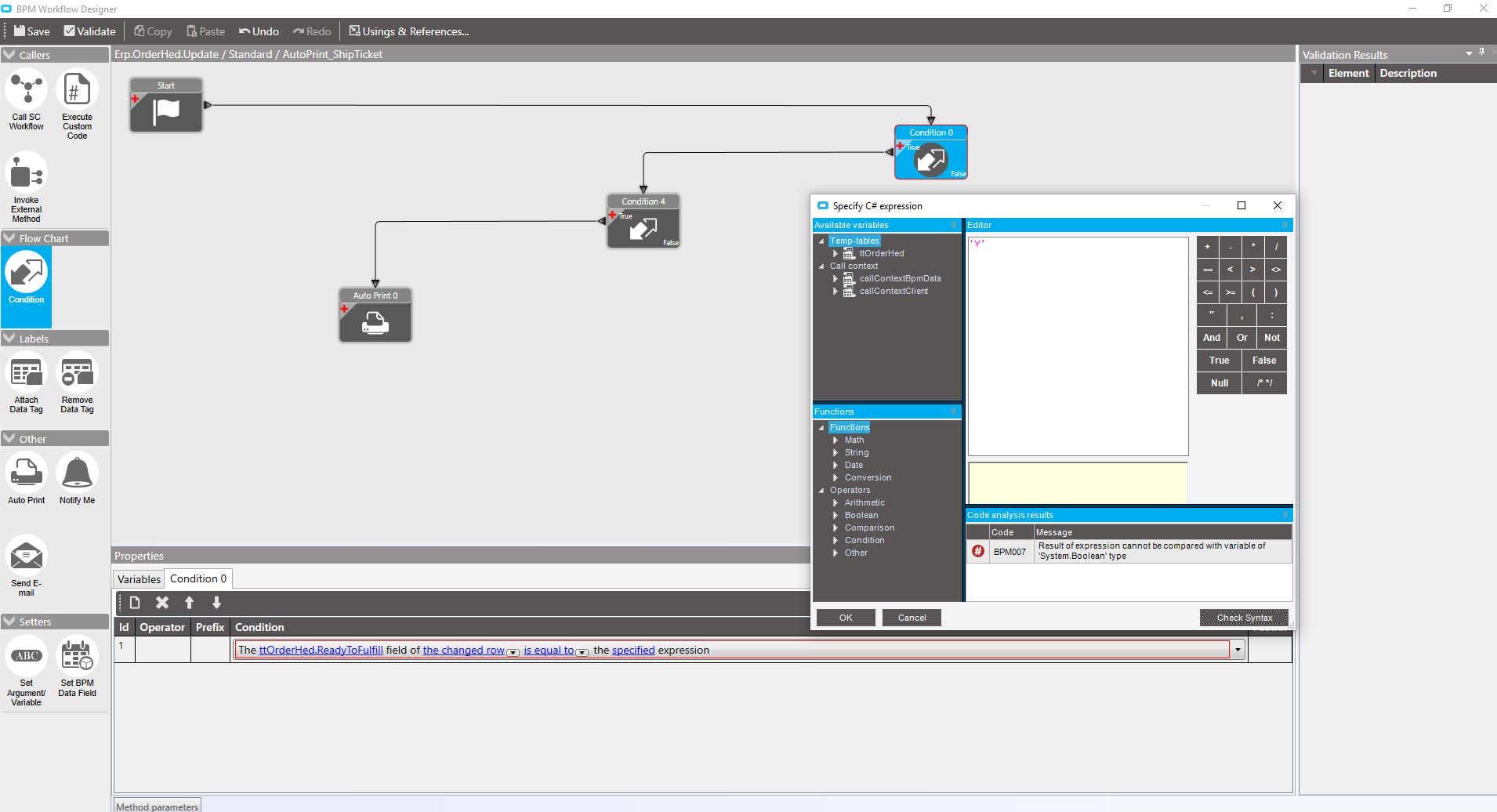Click inside the C# expression editor field

point(1078,346)
